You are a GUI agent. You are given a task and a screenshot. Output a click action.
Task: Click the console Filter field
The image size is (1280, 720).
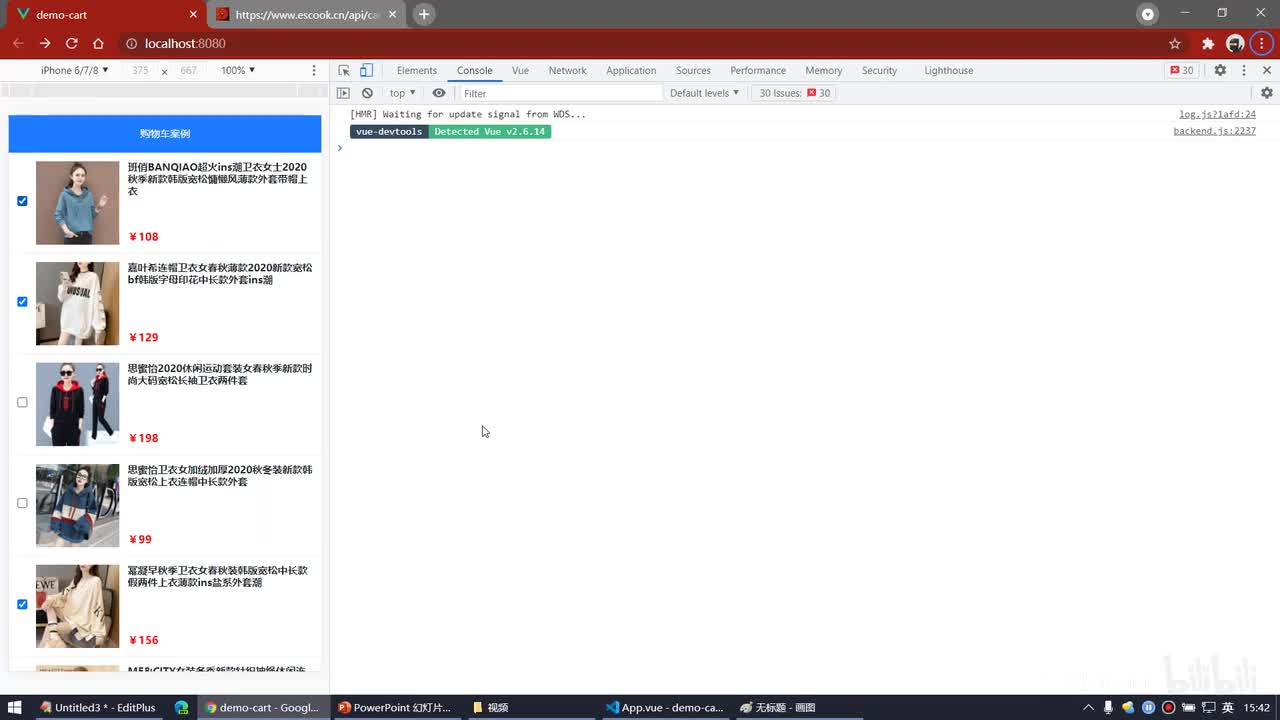560,93
